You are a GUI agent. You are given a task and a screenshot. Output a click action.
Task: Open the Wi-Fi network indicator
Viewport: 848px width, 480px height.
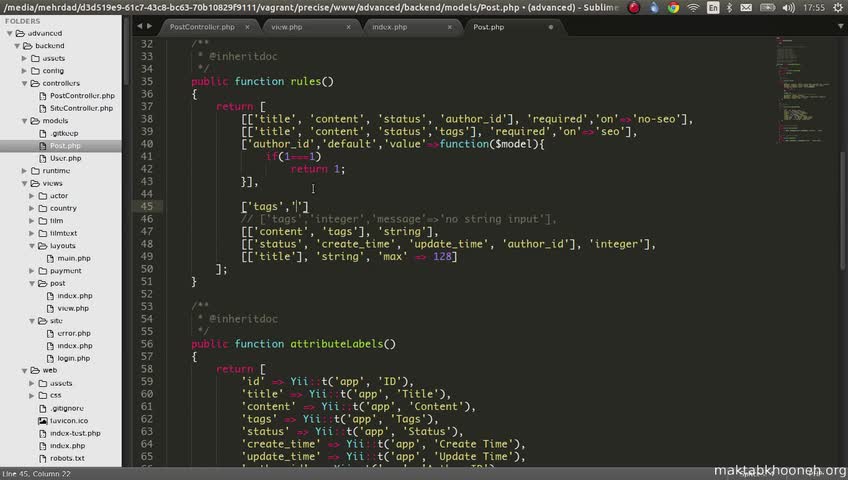click(x=693, y=7)
